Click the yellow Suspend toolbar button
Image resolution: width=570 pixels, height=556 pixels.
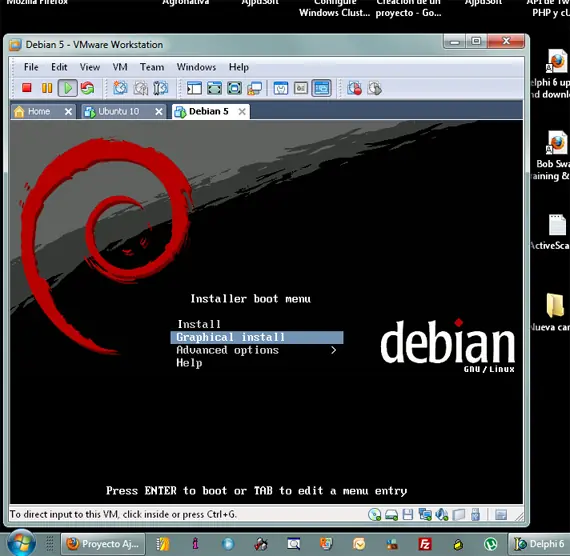47,88
